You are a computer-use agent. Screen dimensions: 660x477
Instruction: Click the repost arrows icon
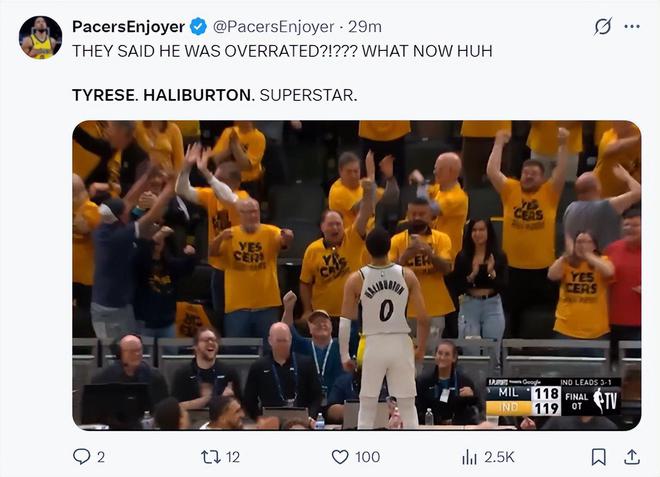[x=210, y=457]
